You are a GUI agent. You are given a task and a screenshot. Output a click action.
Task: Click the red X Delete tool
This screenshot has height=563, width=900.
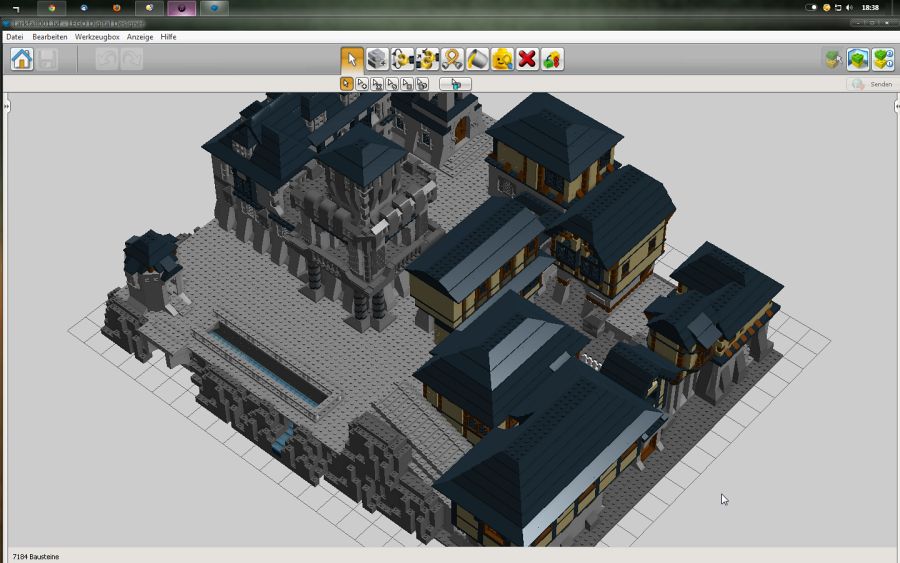pyautogui.click(x=527, y=59)
